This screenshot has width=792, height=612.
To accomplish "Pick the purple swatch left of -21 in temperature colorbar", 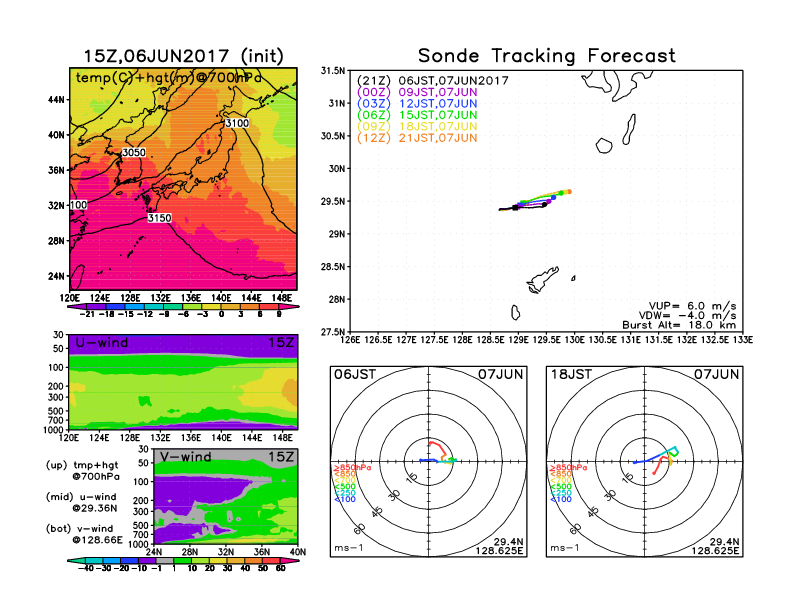I will pos(77,307).
